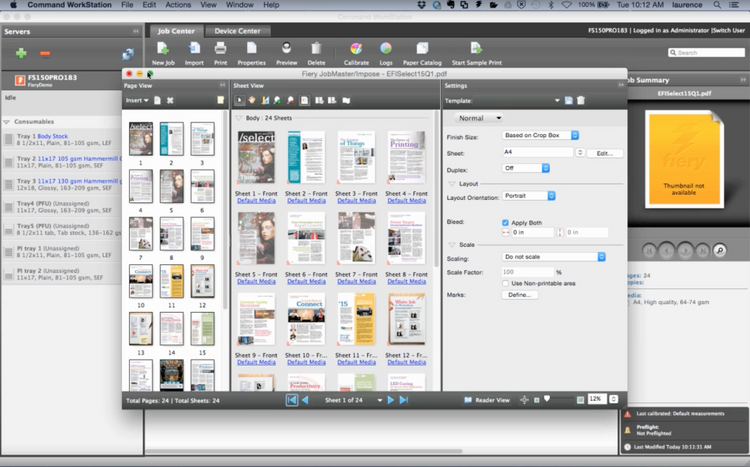
Task: Click the Edit... button beside Sheet
Action: 604,153
